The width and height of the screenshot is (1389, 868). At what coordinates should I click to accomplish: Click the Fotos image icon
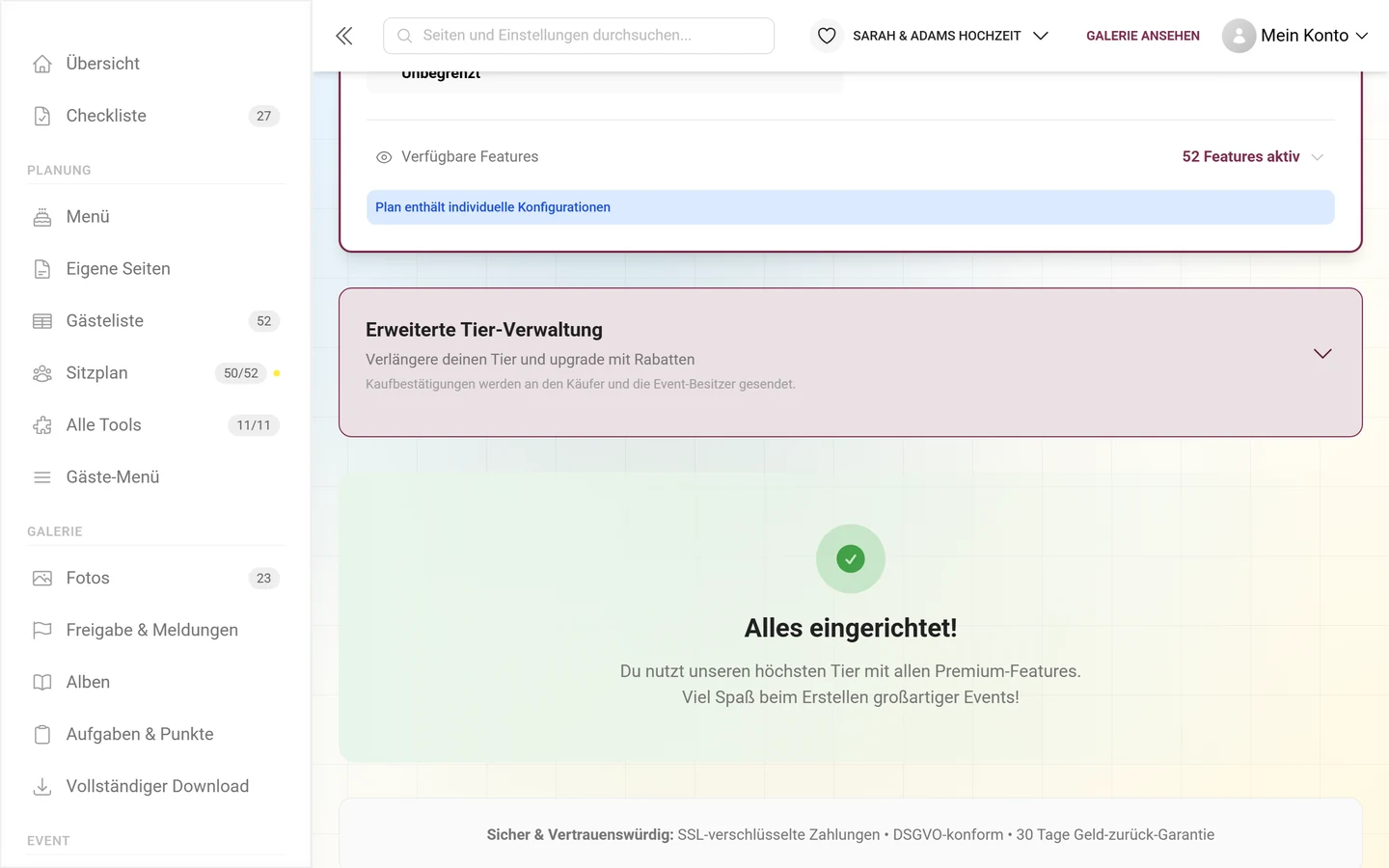click(42, 579)
